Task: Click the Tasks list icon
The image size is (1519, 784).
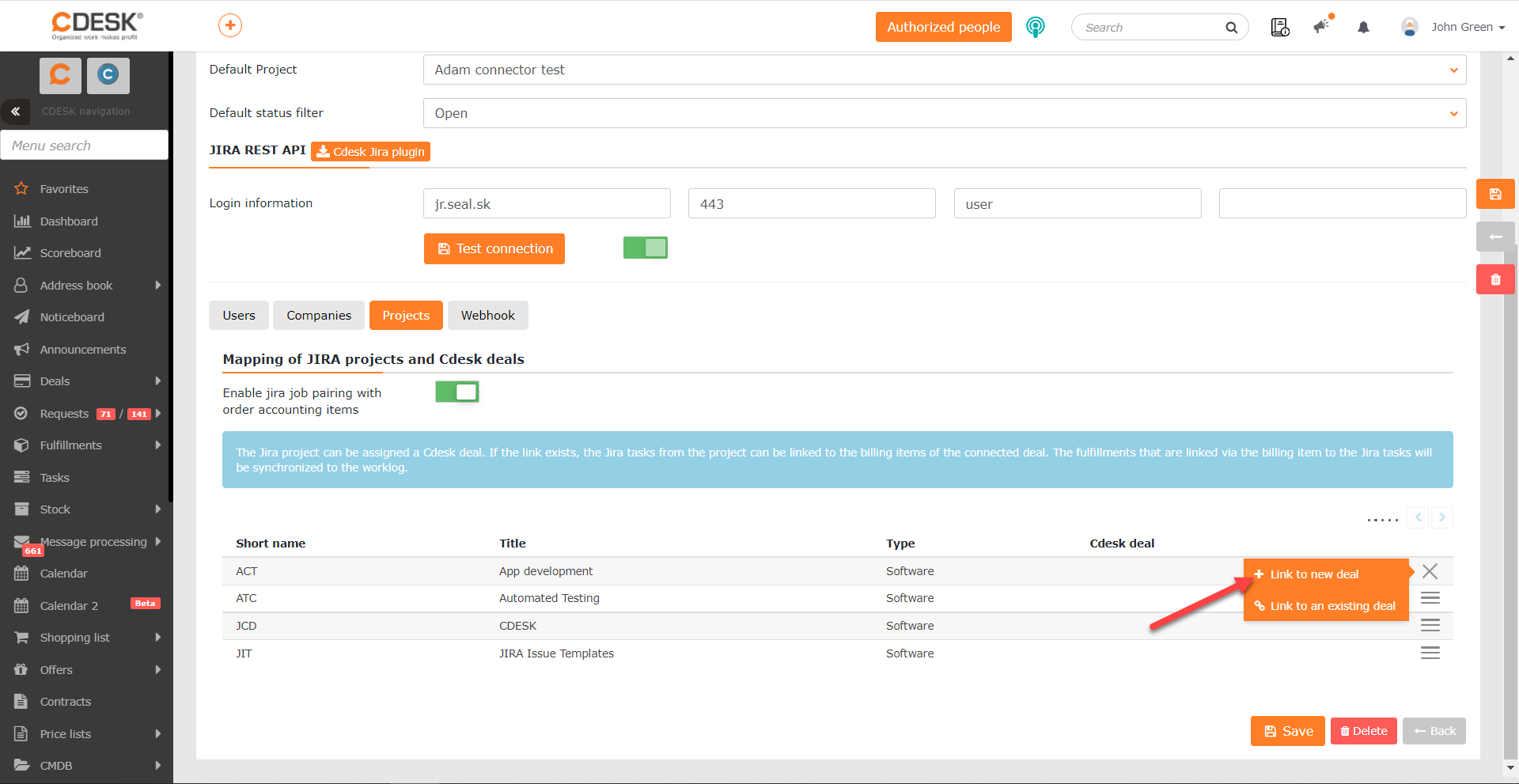Action: [21, 478]
